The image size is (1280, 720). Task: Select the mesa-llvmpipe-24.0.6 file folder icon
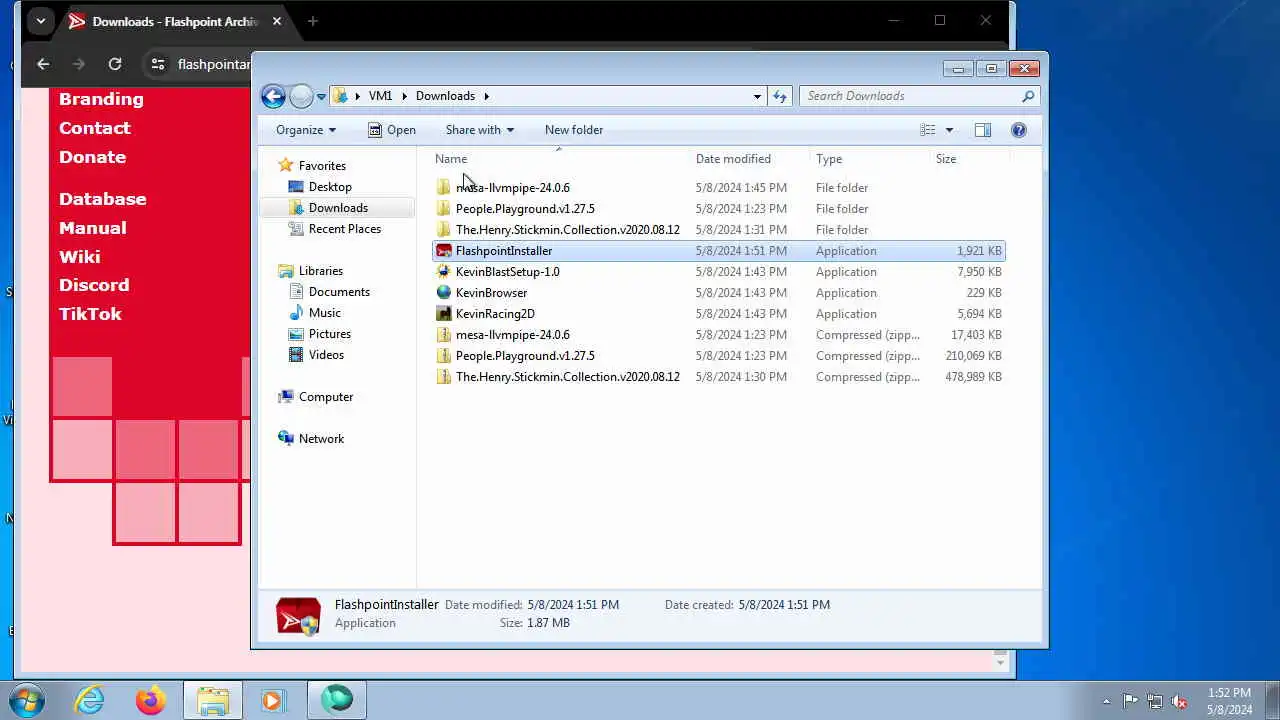point(444,188)
